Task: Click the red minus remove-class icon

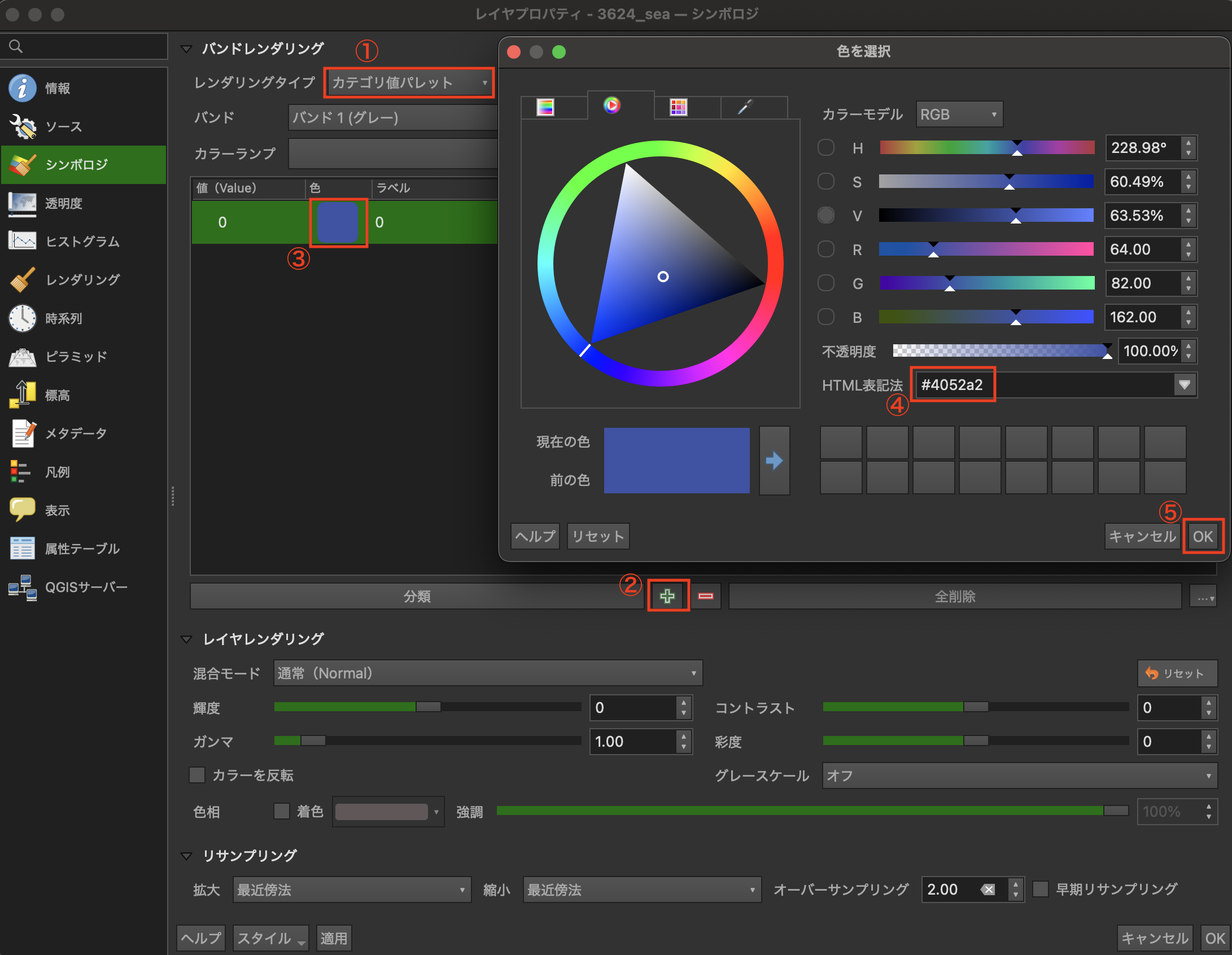Action: pyautogui.click(x=706, y=596)
